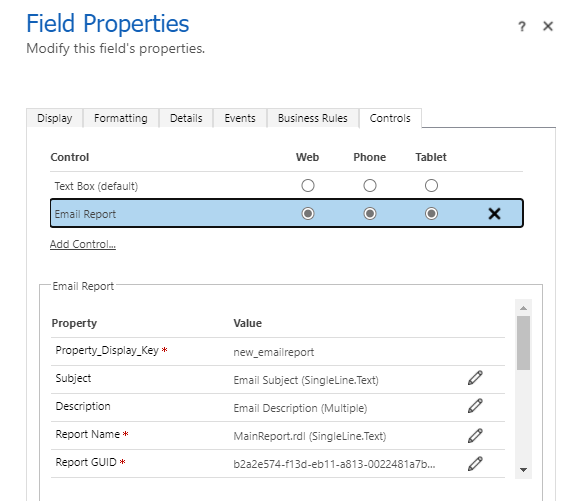Viewport: 582px width, 501px height.
Task: Edit the Report Name property pencil icon
Action: pos(475,436)
